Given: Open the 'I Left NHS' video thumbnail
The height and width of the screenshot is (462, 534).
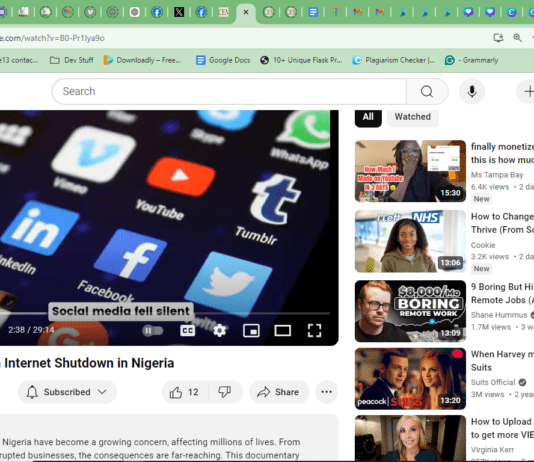Looking at the screenshot, I should (410, 241).
